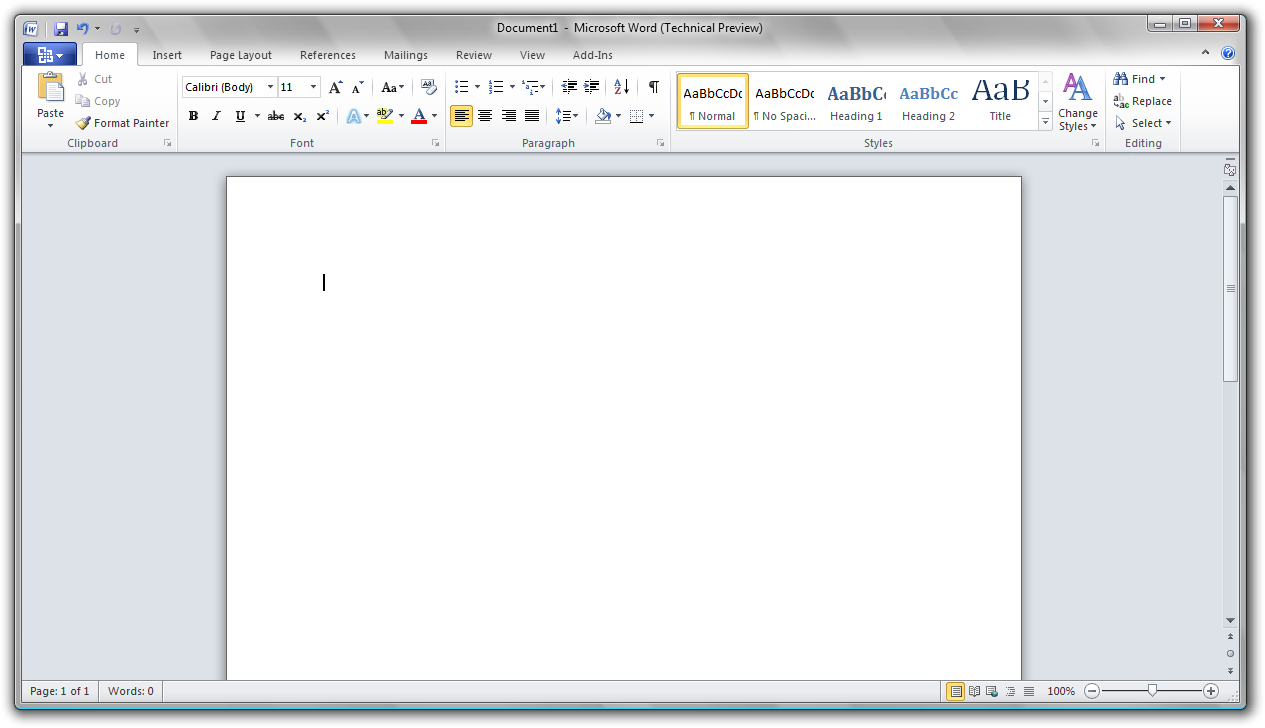Open the text highlight color tool
Screen dimensions: 1265x728
pos(386,115)
